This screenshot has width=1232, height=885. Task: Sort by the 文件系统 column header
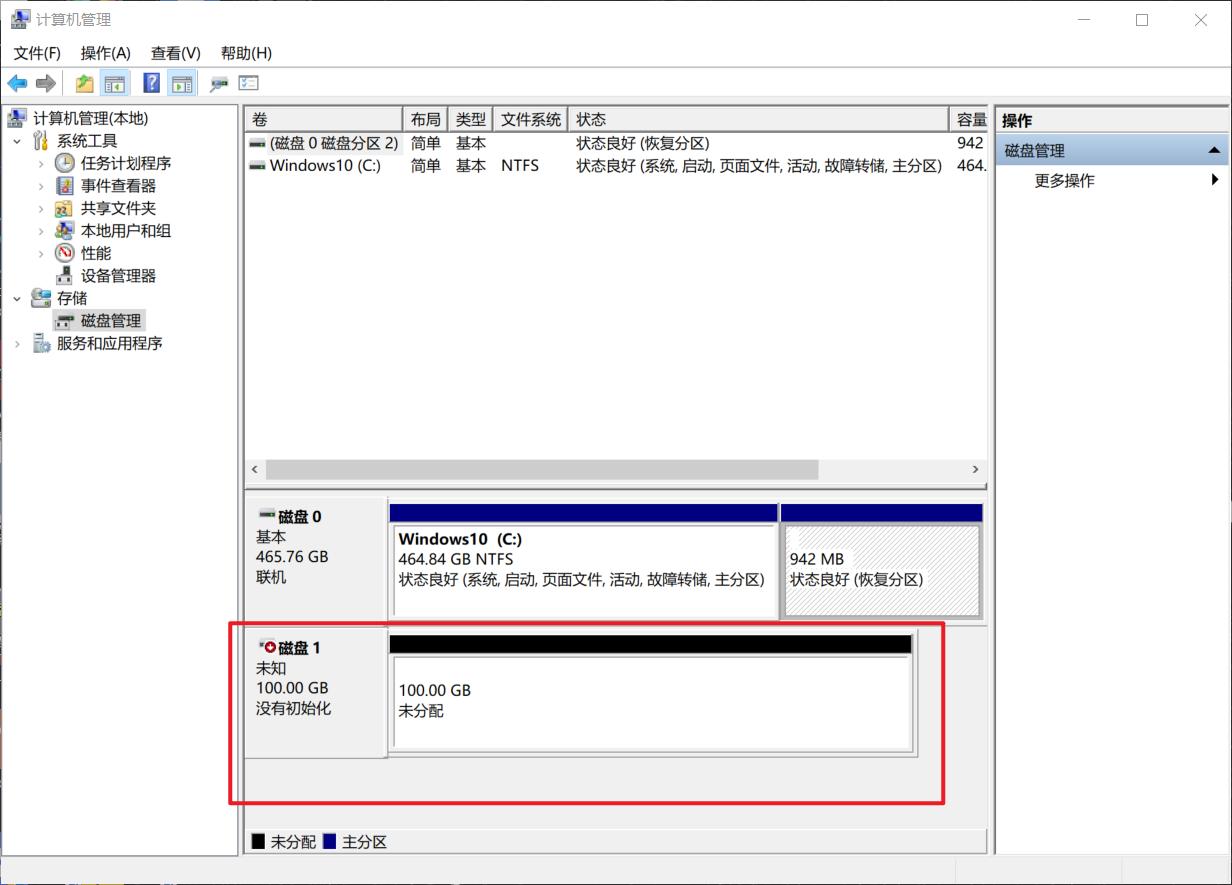tap(531, 119)
